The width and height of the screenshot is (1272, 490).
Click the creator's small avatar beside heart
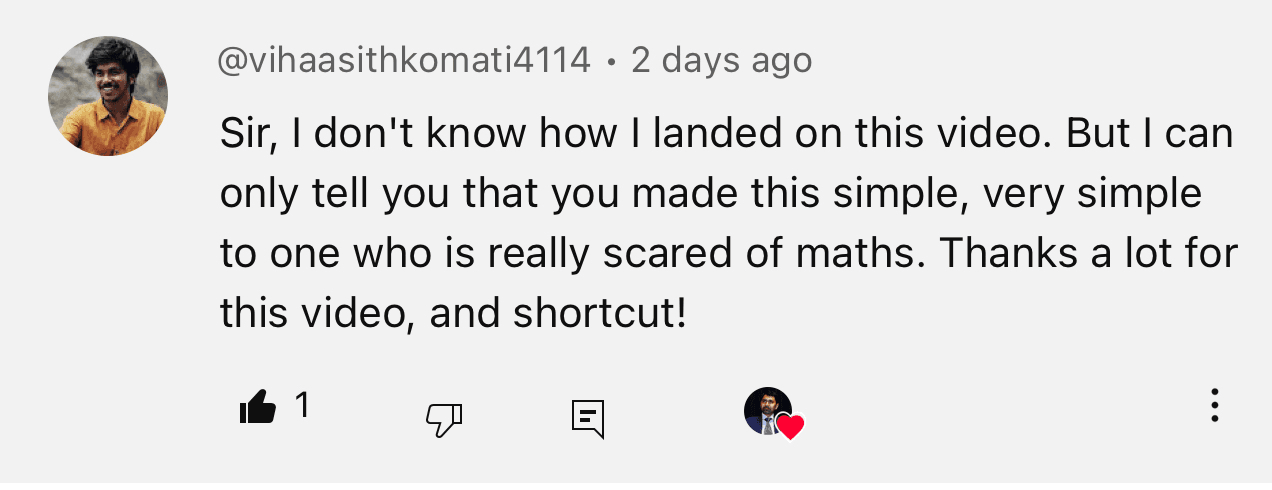[x=766, y=409]
